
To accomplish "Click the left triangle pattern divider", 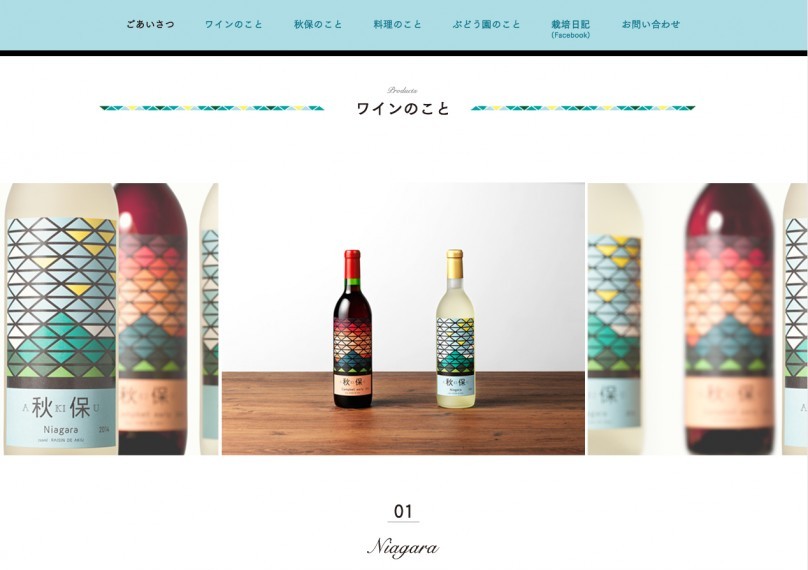I will tap(212, 108).
